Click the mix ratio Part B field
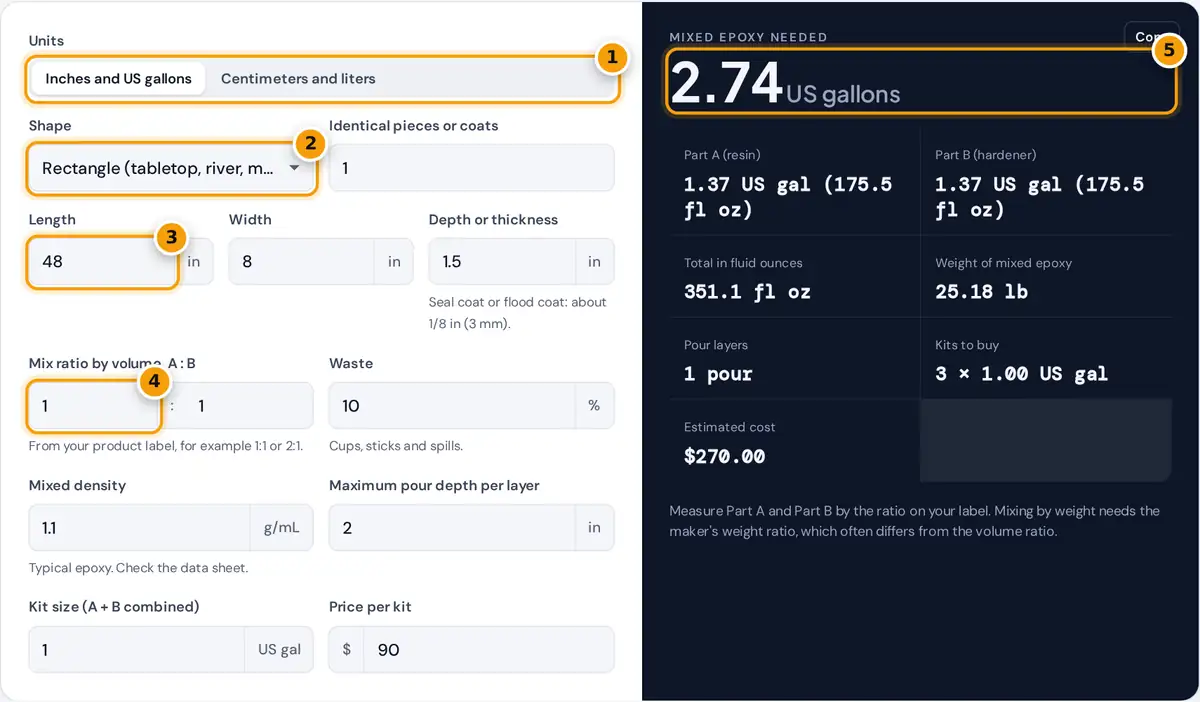The width and height of the screenshot is (1200, 702). click(249, 406)
